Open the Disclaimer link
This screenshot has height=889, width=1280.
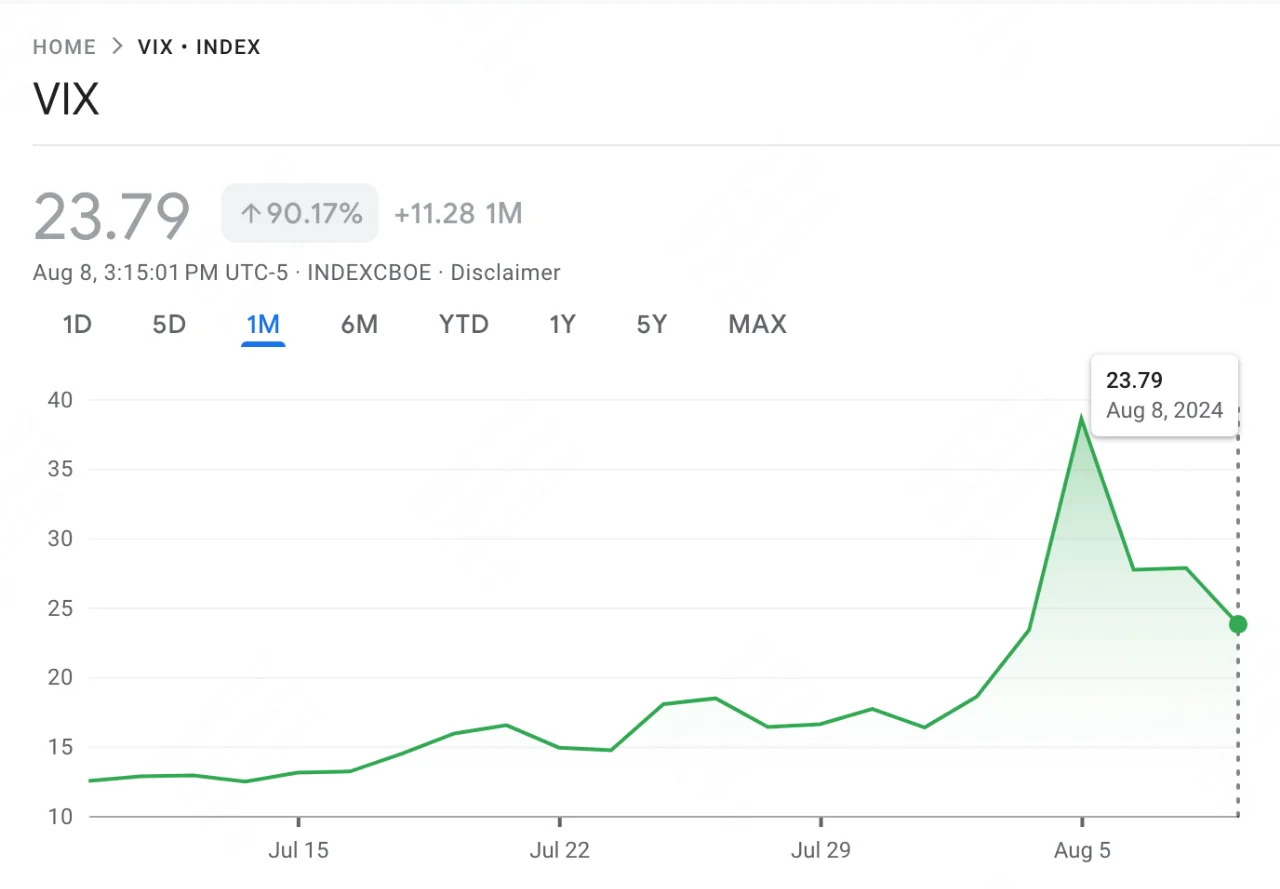pos(505,272)
